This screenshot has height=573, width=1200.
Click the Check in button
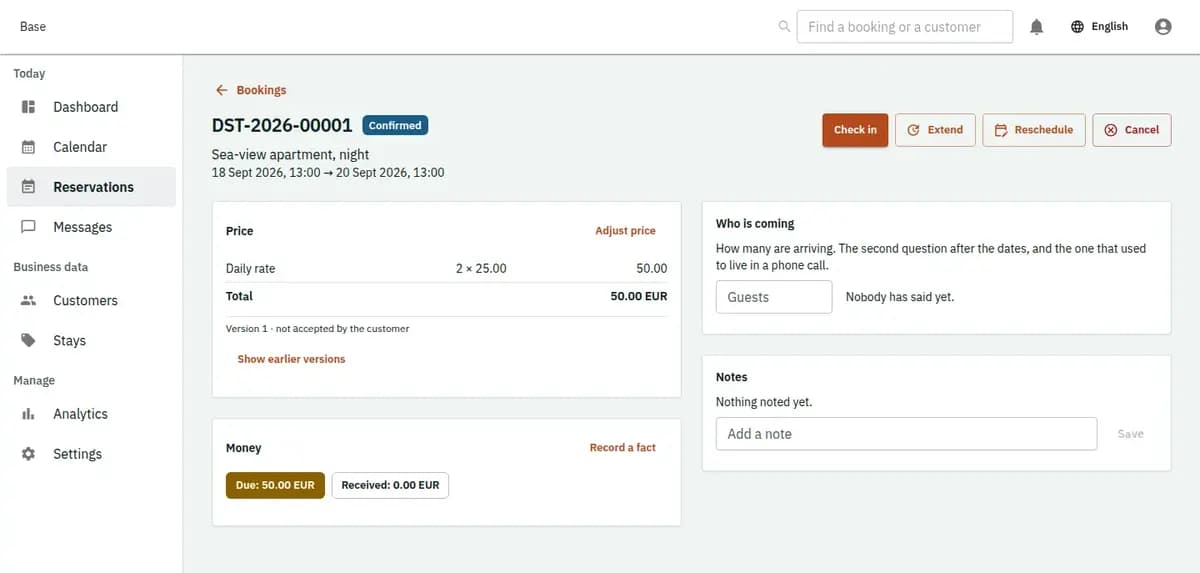(x=855, y=130)
